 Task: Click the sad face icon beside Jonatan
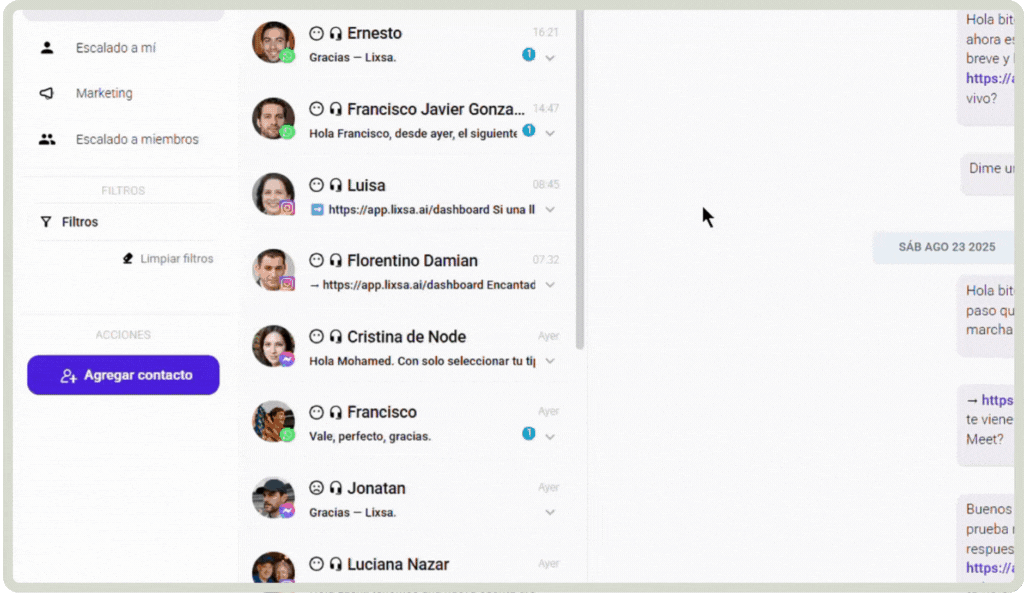(316, 488)
